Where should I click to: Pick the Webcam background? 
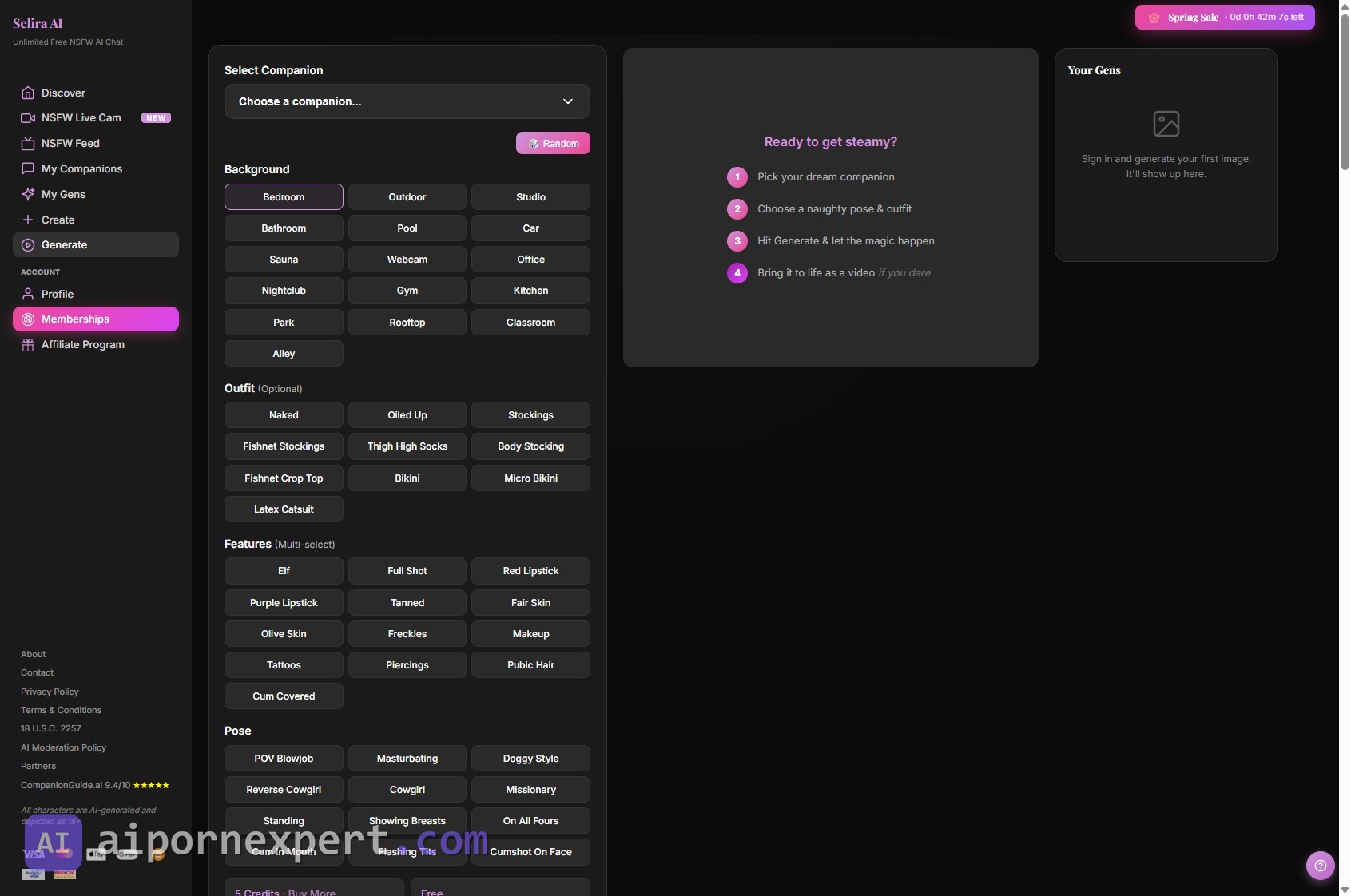407,260
